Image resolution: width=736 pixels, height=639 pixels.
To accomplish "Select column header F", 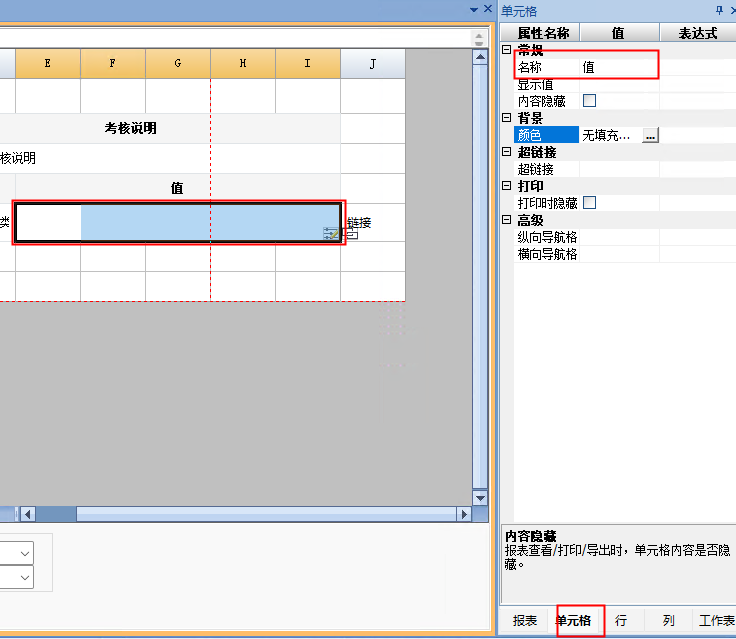I will pyautogui.click(x=112, y=64).
